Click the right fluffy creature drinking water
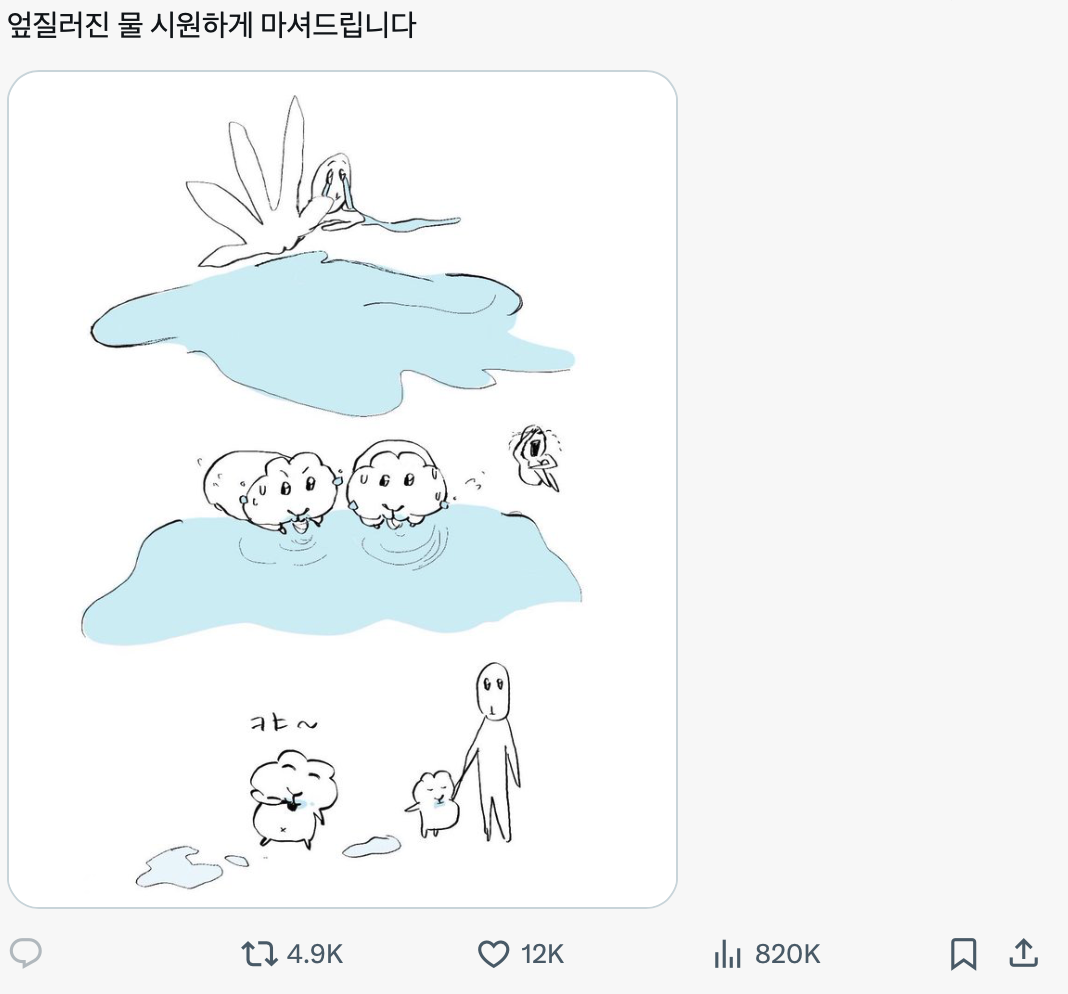Image resolution: width=1068 pixels, height=994 pixels. [x=396, y=482]
